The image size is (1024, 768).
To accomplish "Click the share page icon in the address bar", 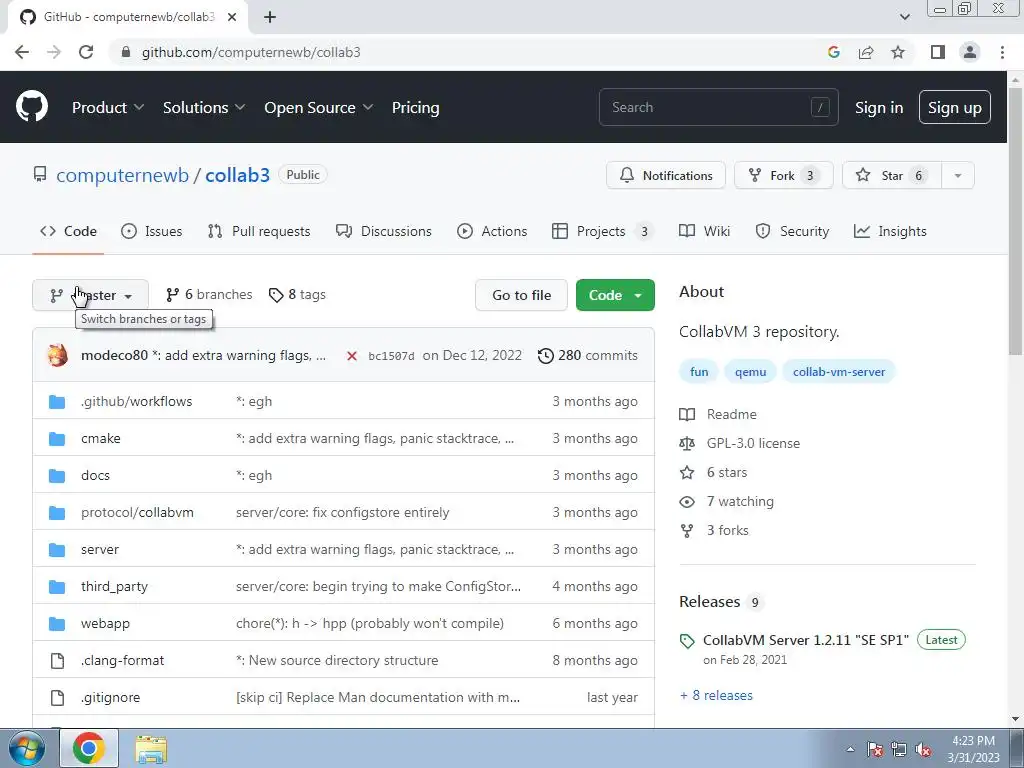I will tap(866, 52).
